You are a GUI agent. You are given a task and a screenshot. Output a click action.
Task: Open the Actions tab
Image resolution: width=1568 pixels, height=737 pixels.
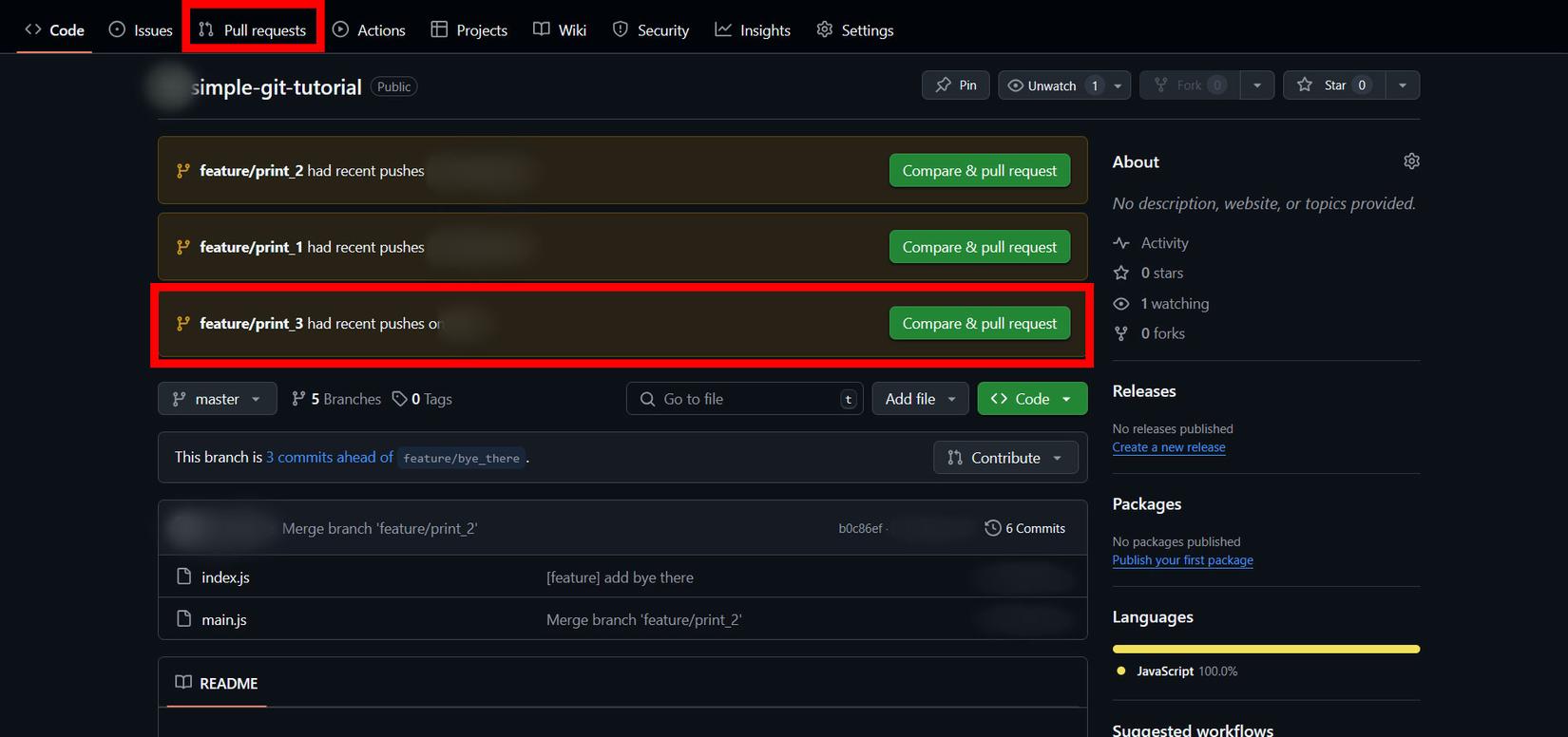(369, 29)
